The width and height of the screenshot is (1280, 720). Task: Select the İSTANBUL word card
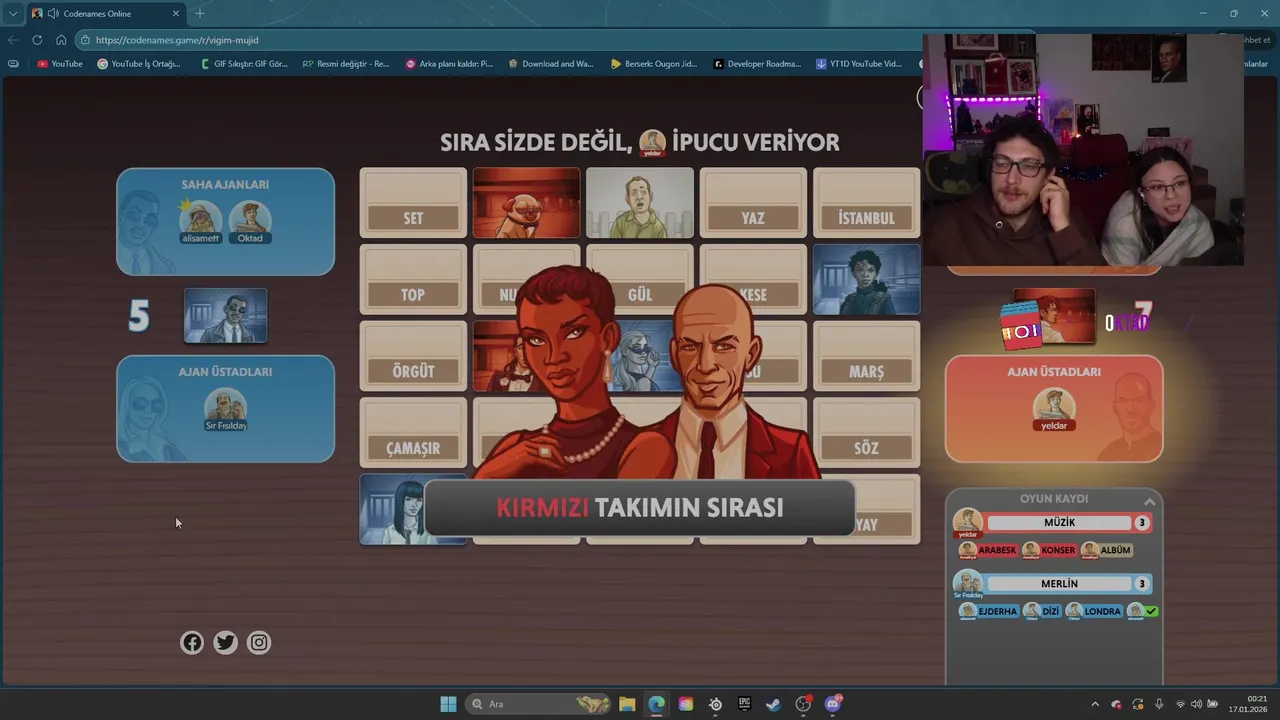pyautogui.click(x=866, y=203)
